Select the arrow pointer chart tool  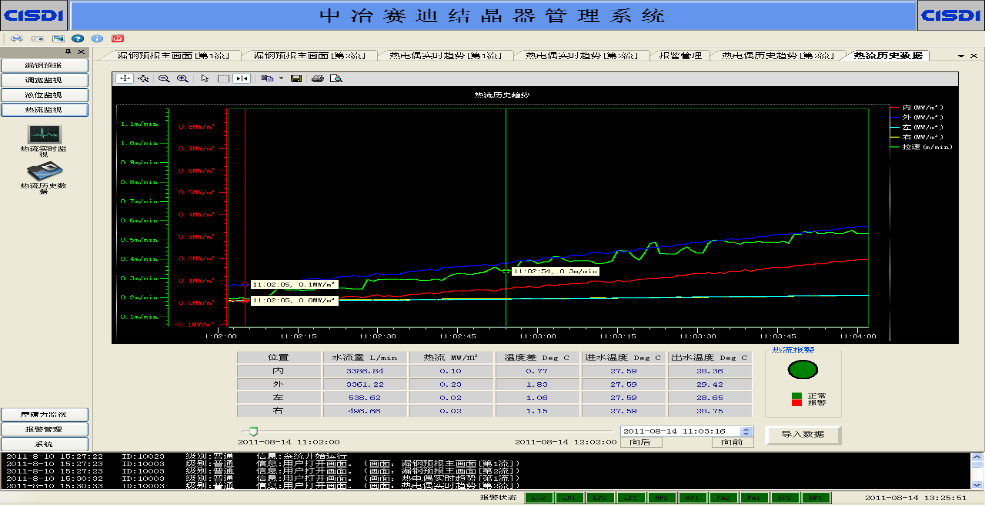(x=205, y=79)
